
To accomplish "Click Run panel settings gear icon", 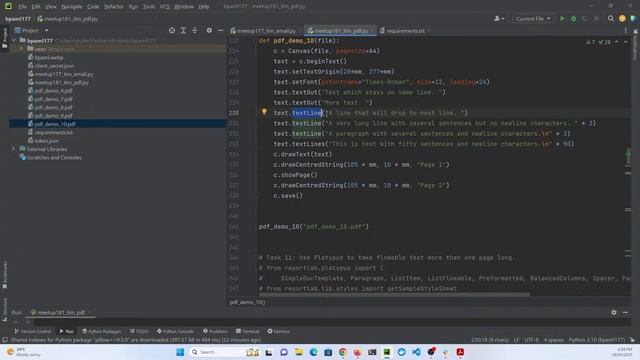I will [x=614, y=312].
